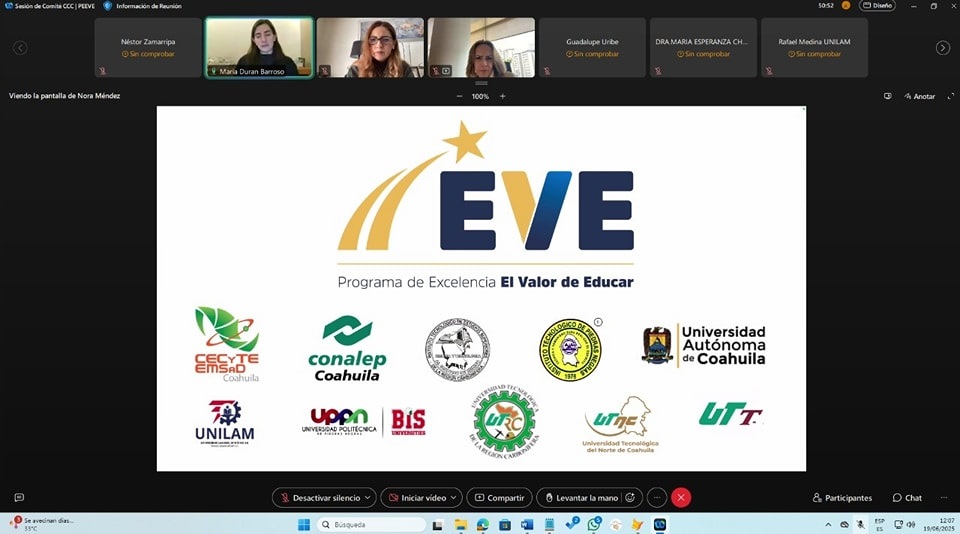Toggle the Participantes panel
Viewport: 960px width, 534px height.
click(x=842, y=498)
